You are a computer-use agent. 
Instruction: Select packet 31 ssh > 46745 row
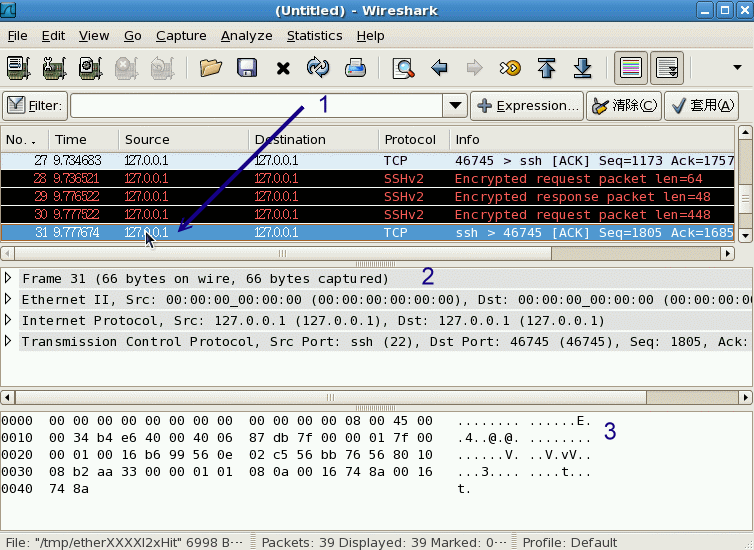point(368,233)
